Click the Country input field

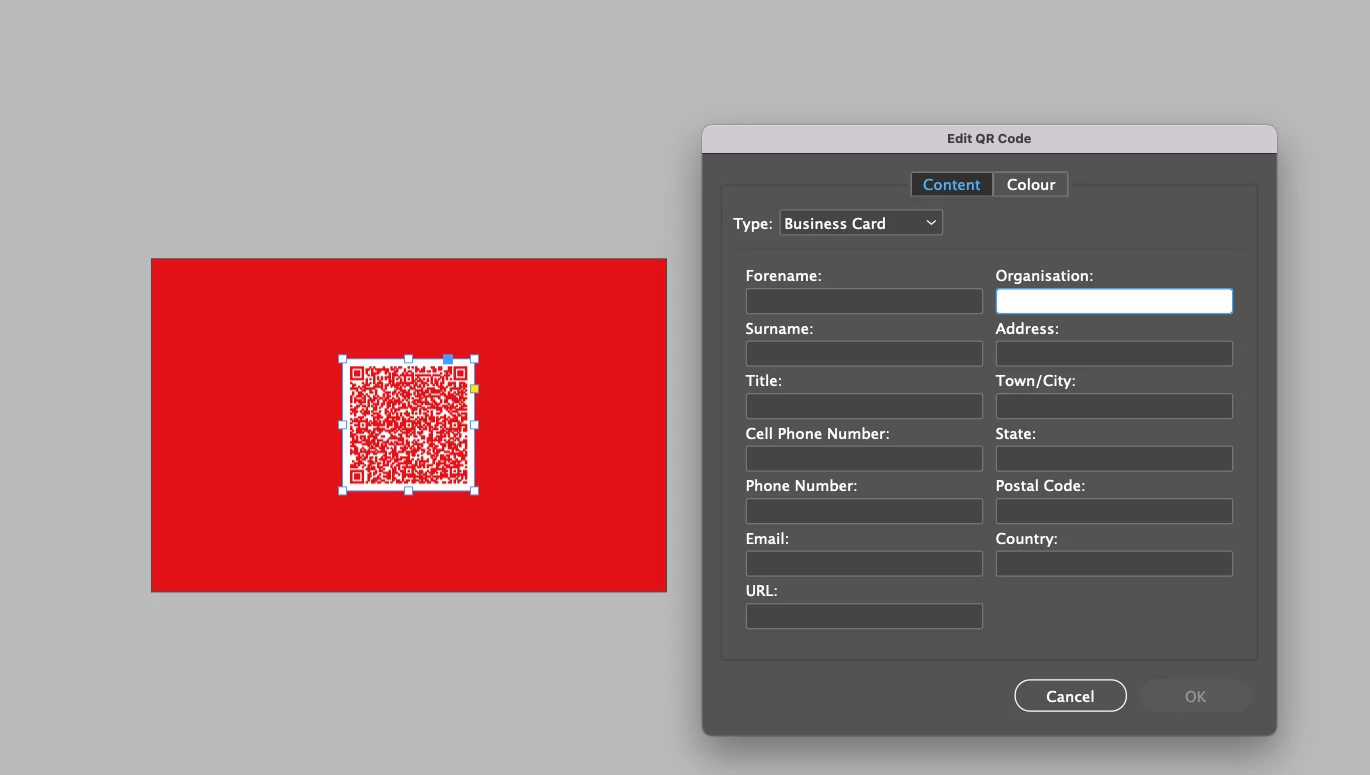pos(1114,563)
